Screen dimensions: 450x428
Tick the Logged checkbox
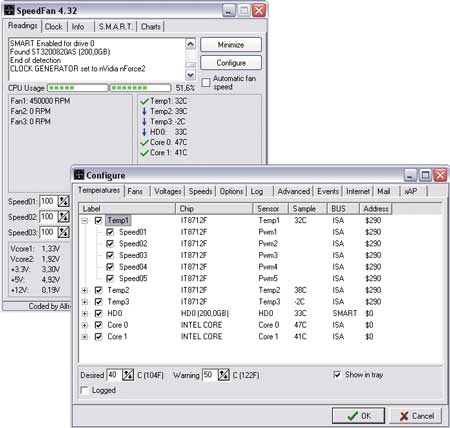pyautogui.click(x=85, y=390)
